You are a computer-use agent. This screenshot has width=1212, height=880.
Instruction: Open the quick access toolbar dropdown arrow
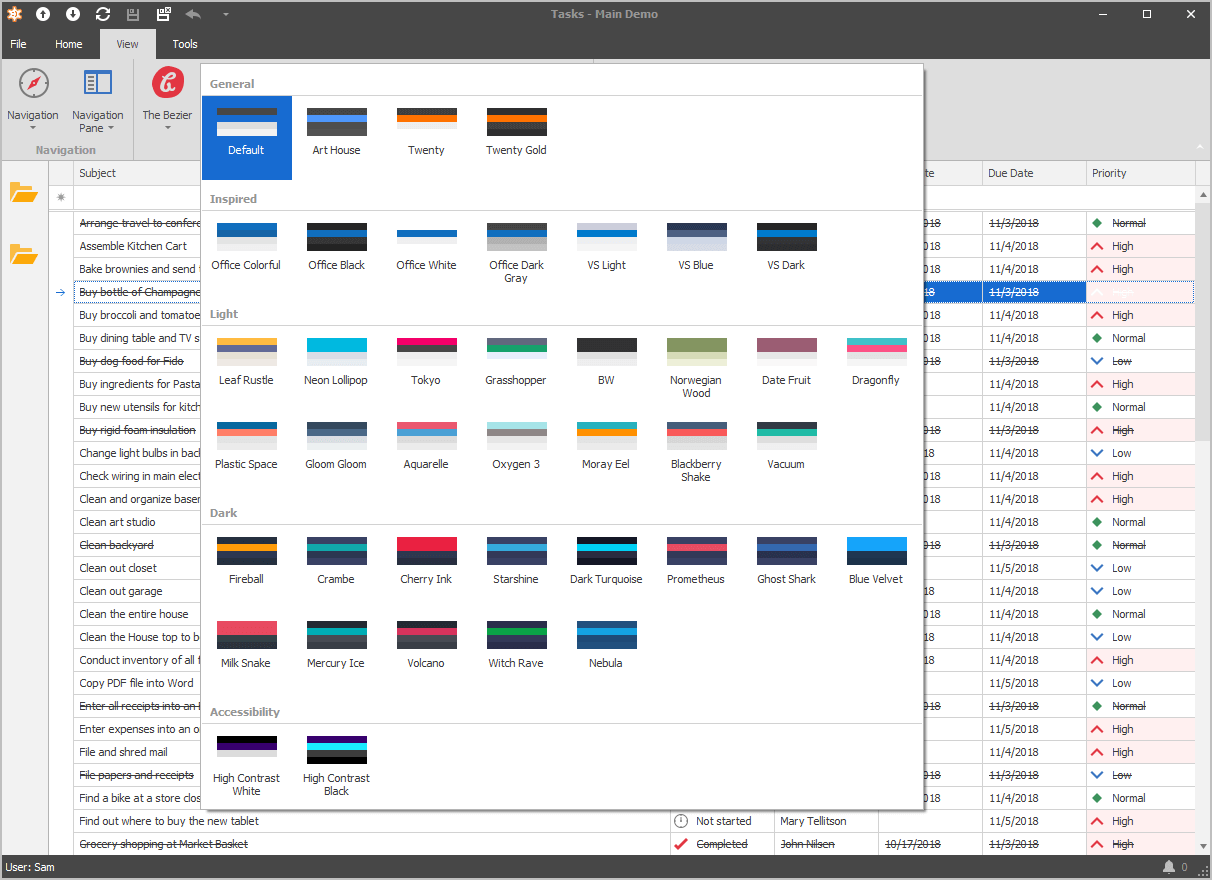click(x=225, y=14)
